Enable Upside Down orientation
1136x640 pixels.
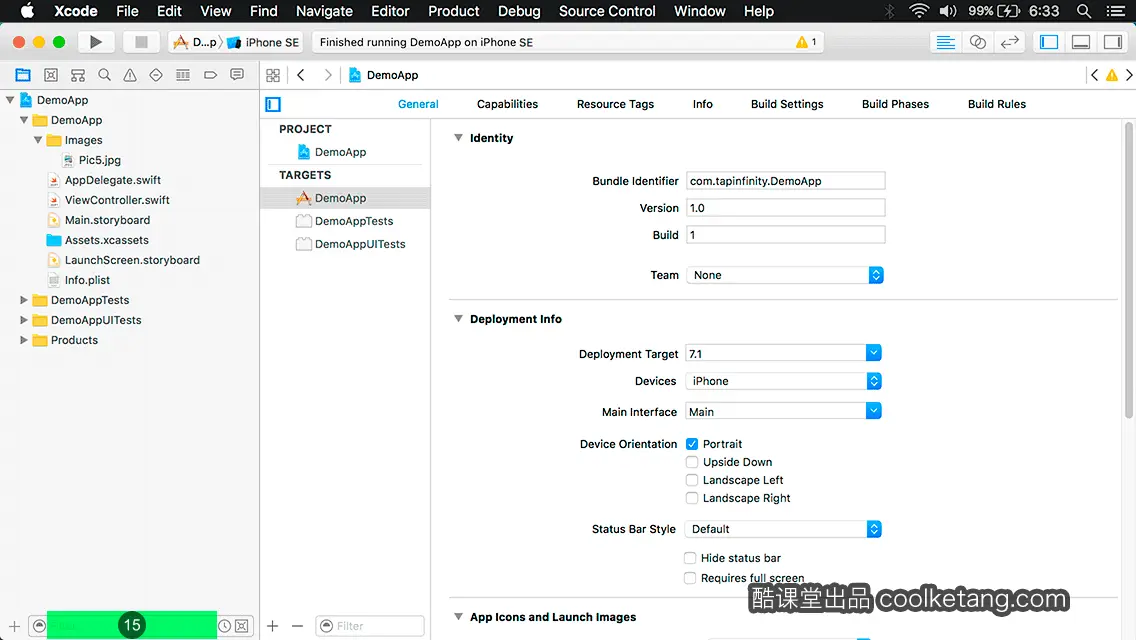[x=692, y=462]
